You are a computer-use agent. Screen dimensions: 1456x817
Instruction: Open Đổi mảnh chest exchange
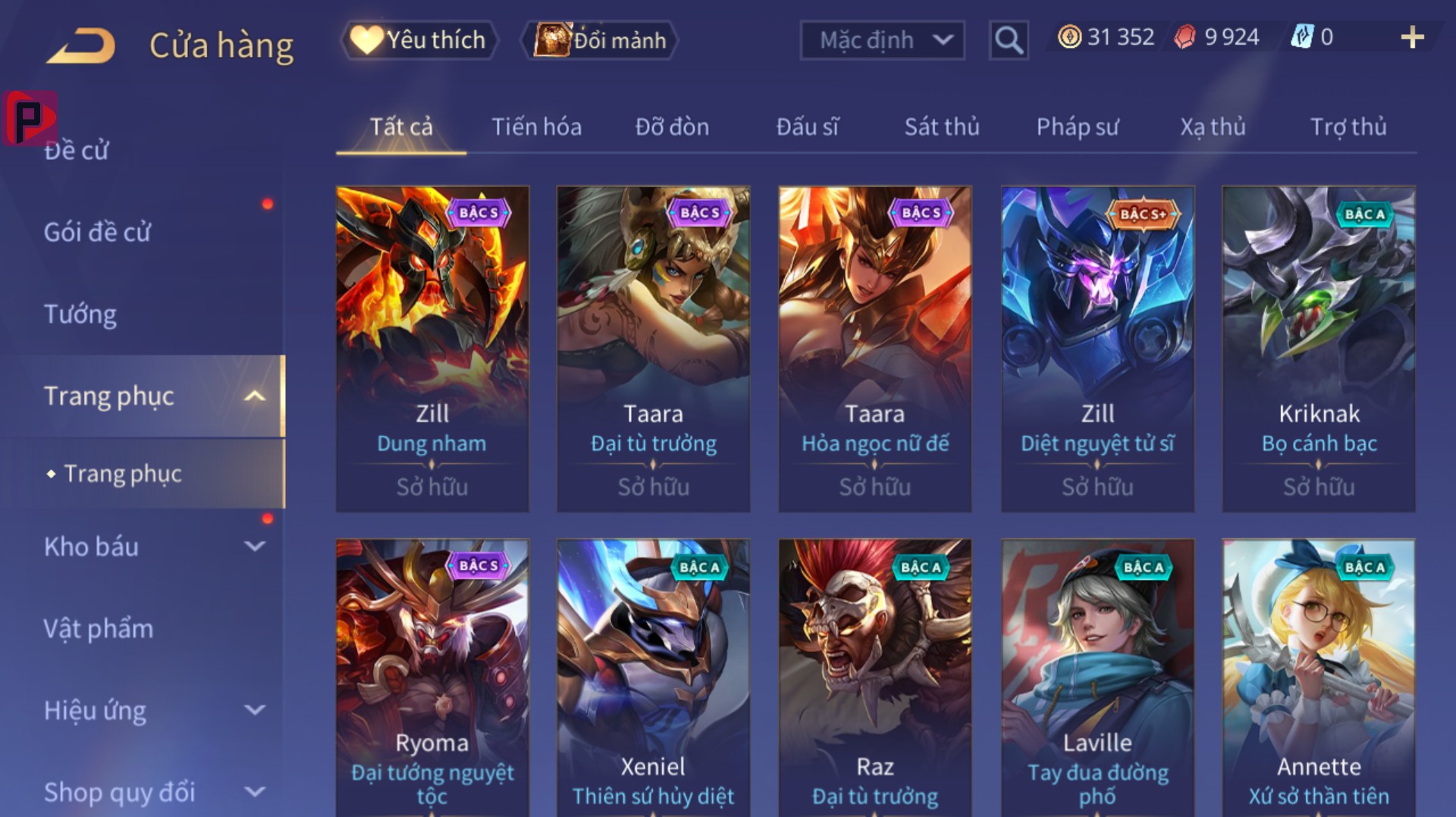(x=599, y=40)
